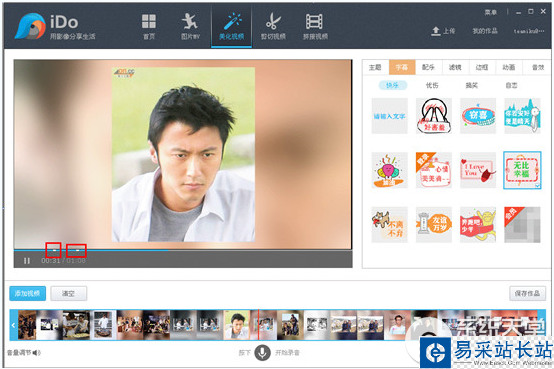Select the fourth subtitle category after 搞笑
Viewport: 554px width, 369px height.
pos(511,85)
